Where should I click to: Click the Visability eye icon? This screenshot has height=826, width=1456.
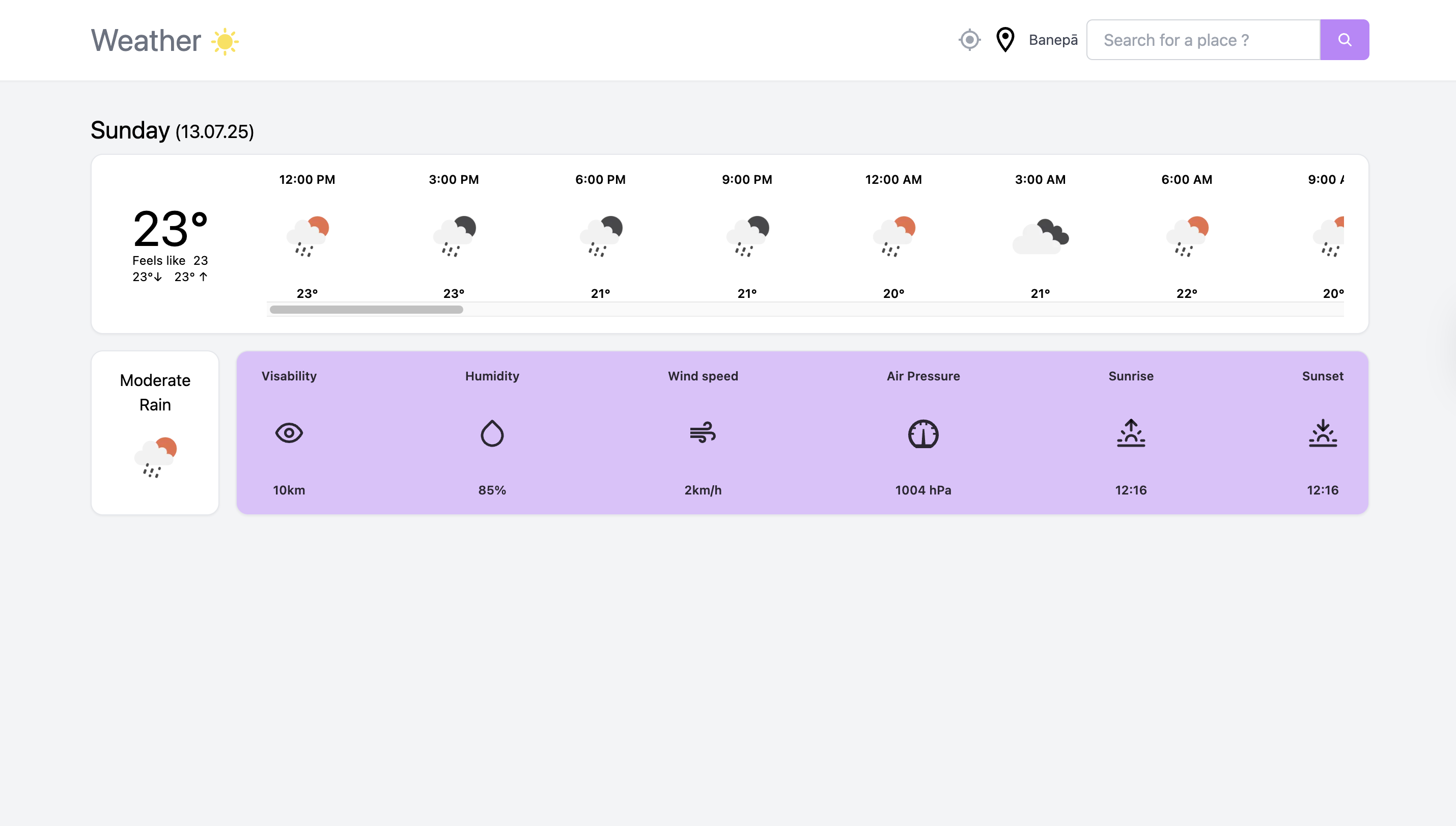pos(289,433)
